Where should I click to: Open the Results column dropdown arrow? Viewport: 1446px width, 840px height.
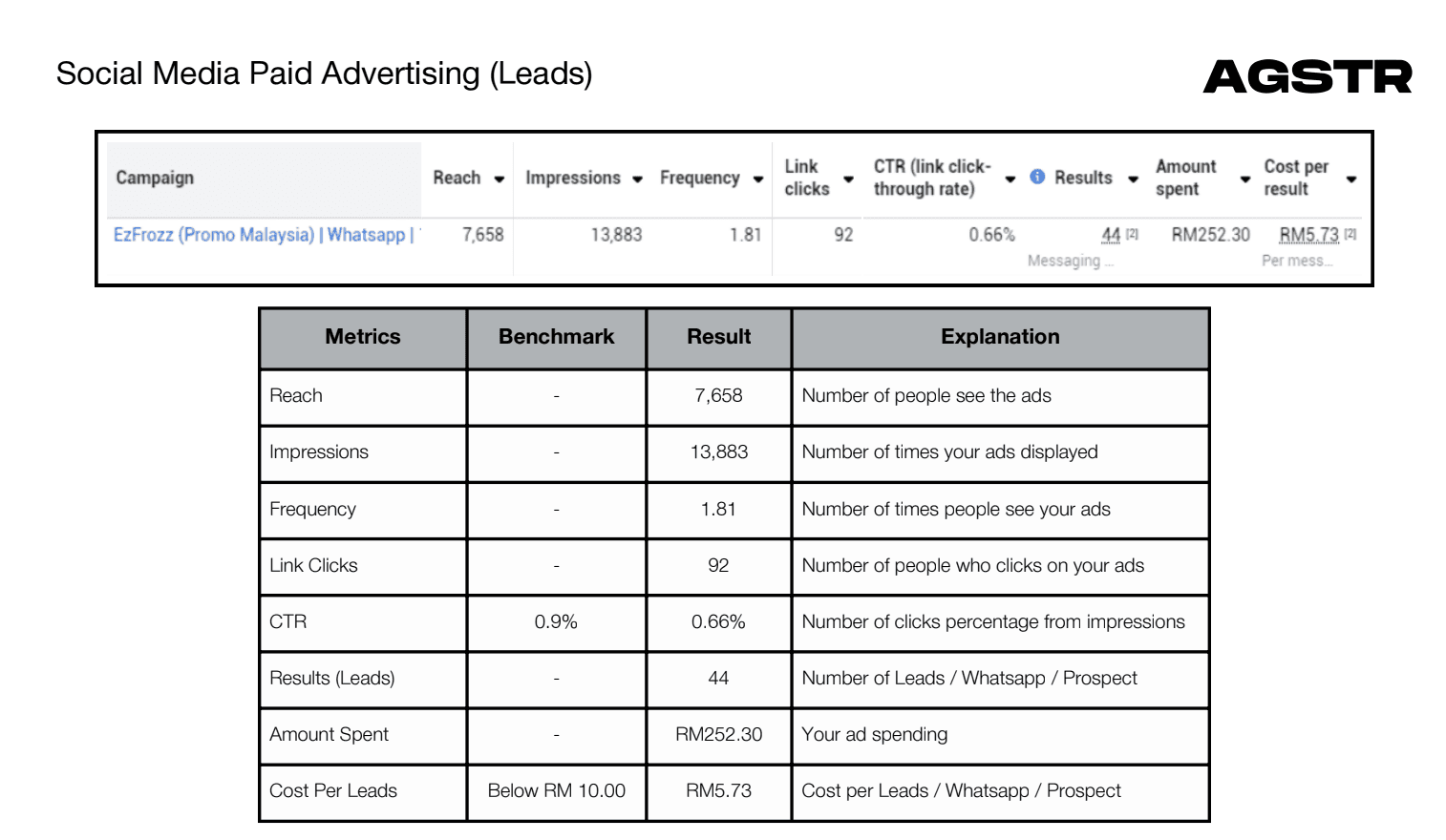click(x=1133, y=178)
